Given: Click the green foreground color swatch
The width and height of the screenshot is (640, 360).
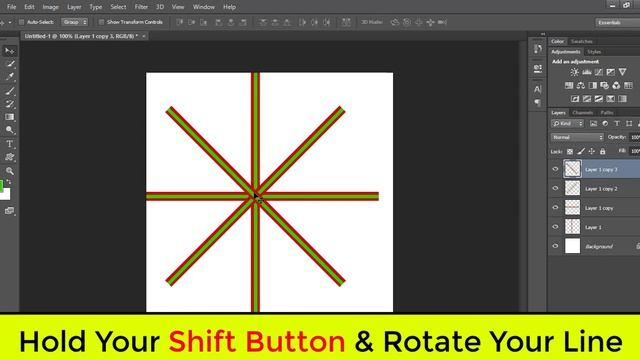Looking at the screenshot, I should (x=1, y=186).
